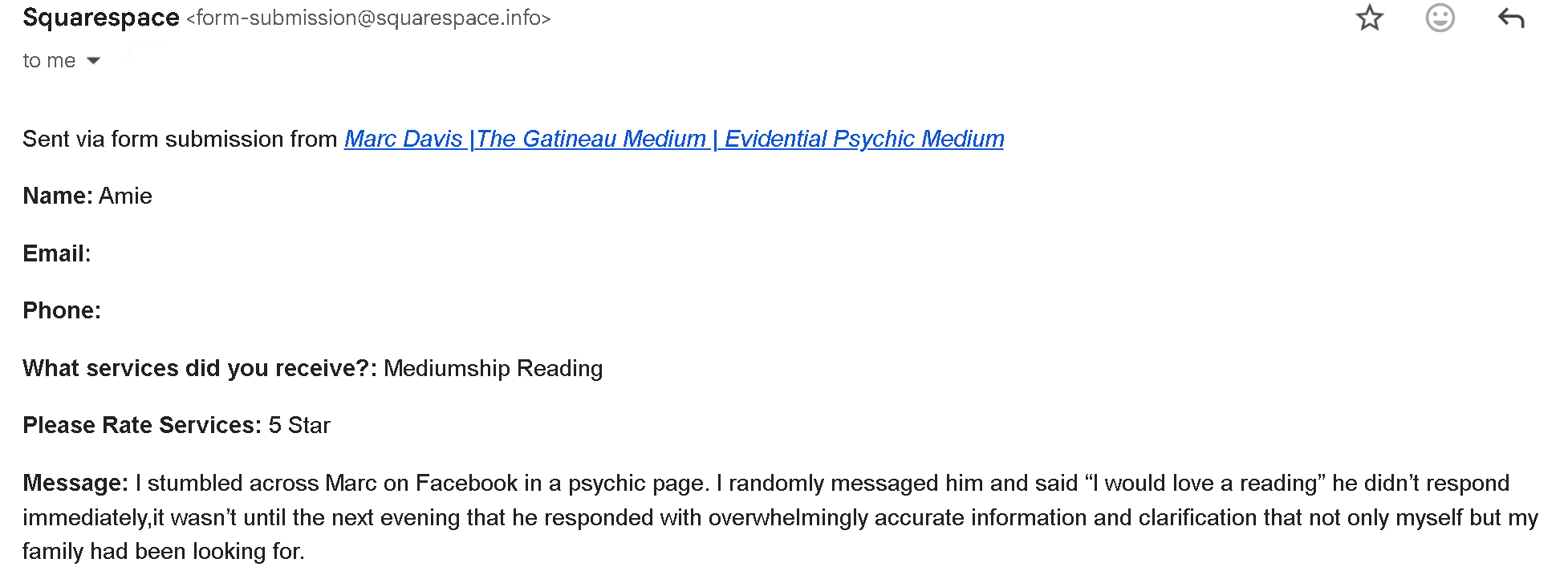Click the 'Please Rate Services:' label

click(x=142, y=425)
